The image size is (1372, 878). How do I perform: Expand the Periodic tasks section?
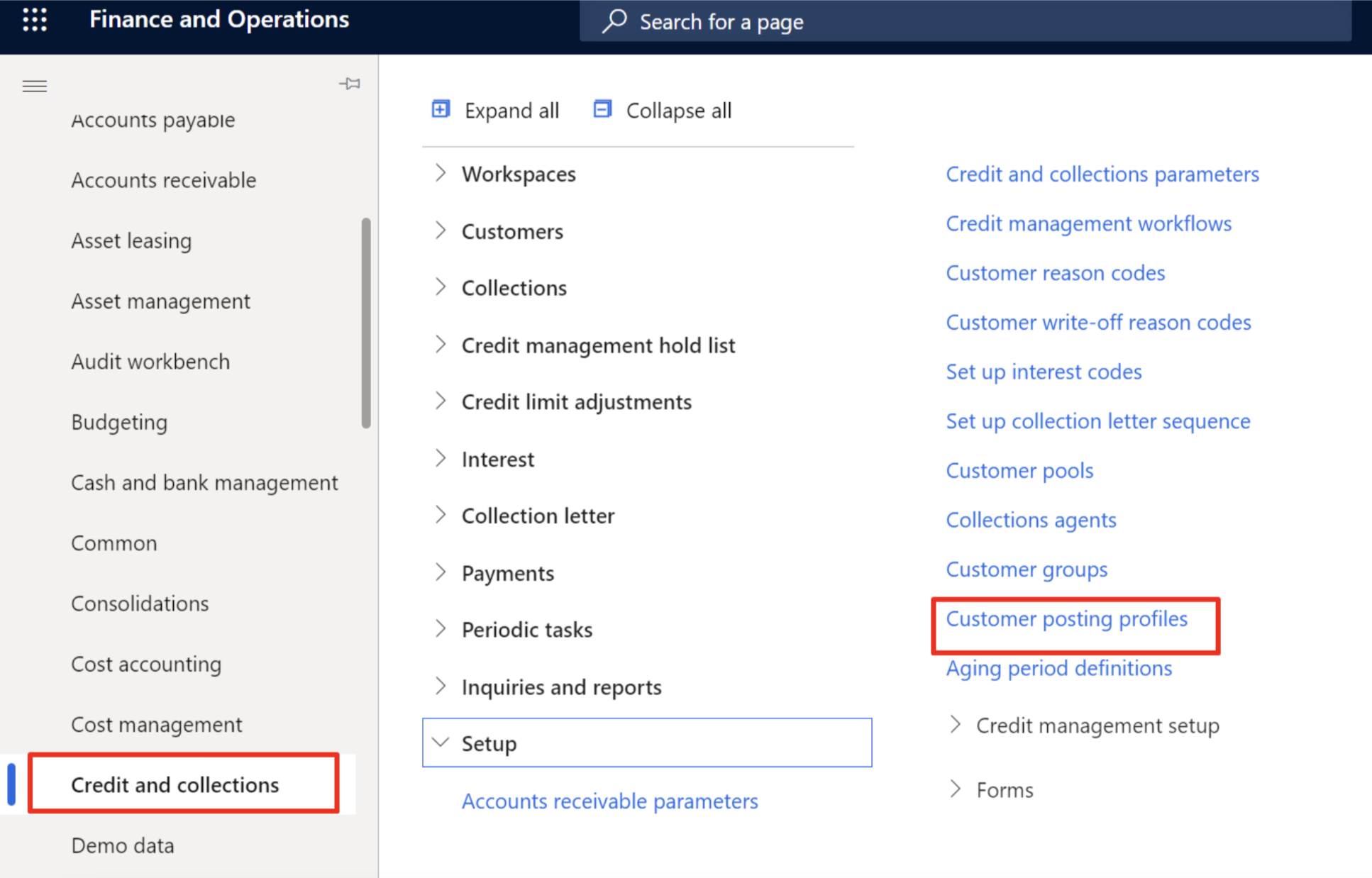coord(441,629)
